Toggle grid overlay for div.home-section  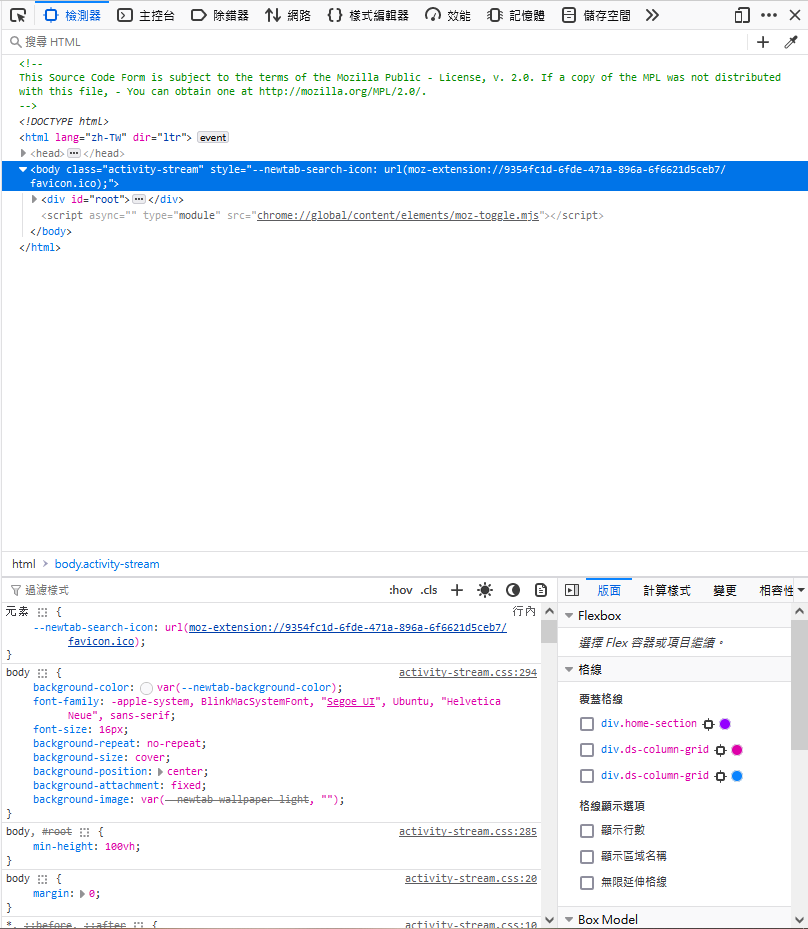tap(587, 724)
